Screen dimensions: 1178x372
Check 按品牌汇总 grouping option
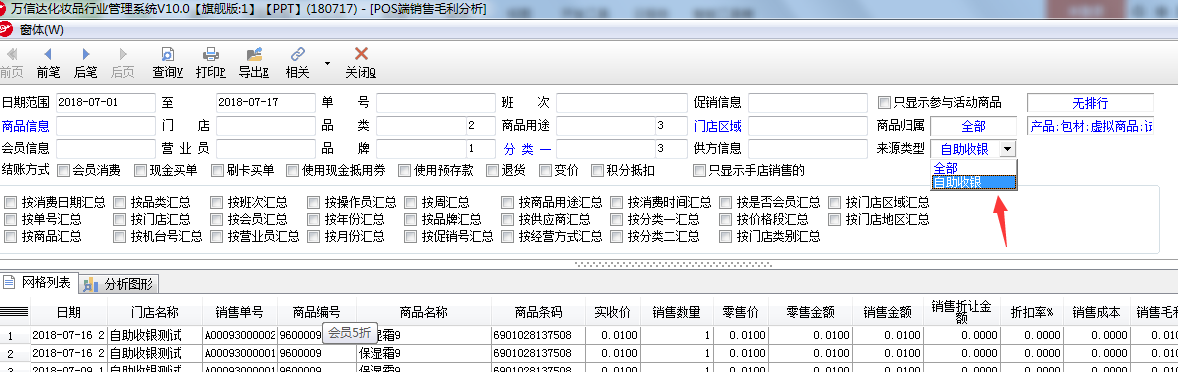pyautogui.click(x=409, y=219)
